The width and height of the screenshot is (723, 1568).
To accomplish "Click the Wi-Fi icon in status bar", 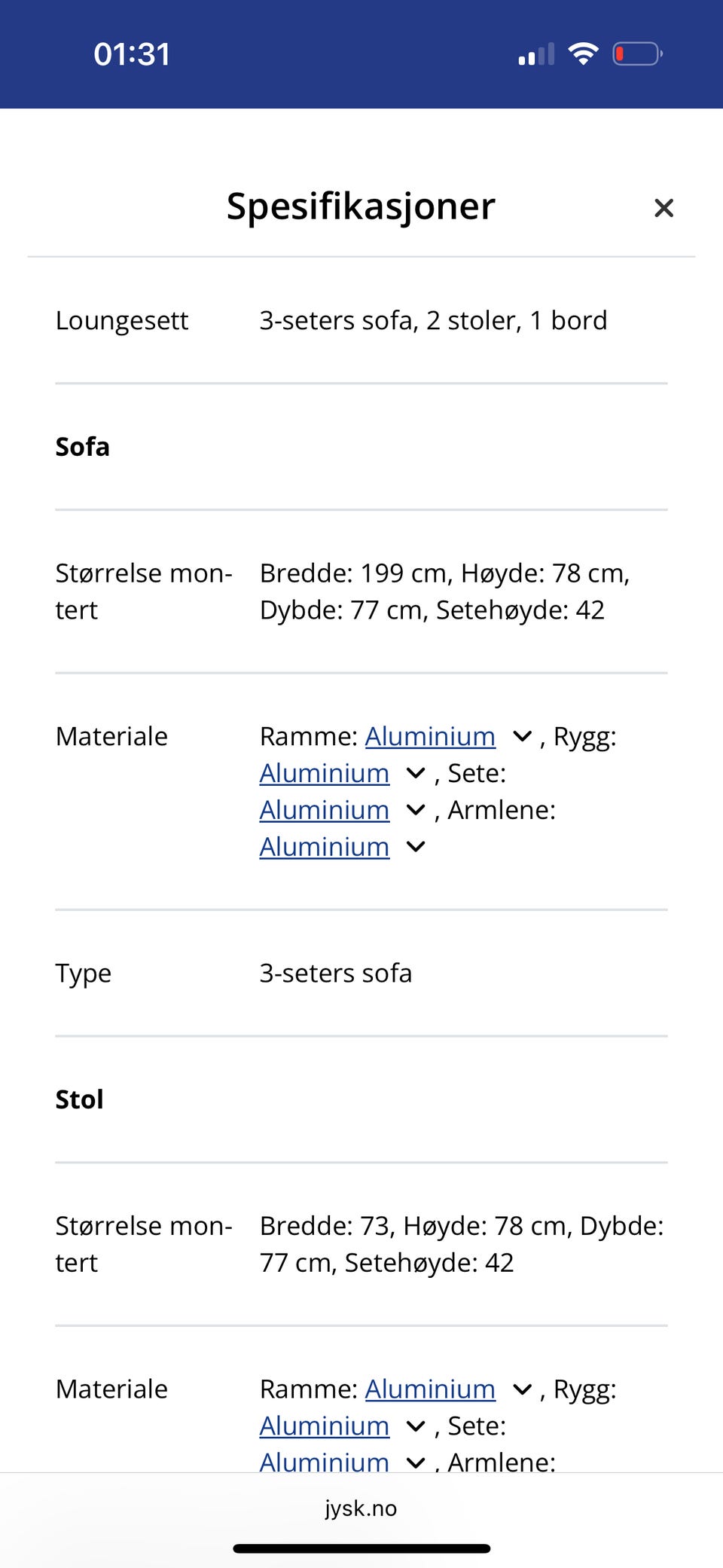I will tap(583, 53).
